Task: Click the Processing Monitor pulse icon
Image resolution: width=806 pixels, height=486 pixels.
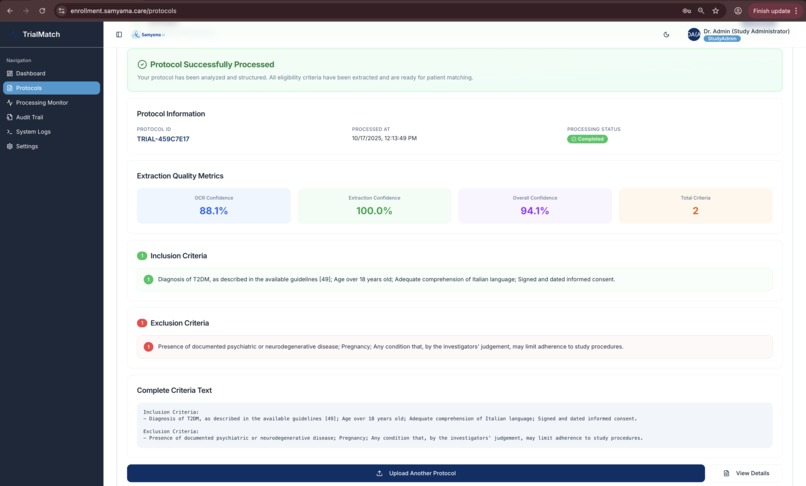Action: click(10, 103)
